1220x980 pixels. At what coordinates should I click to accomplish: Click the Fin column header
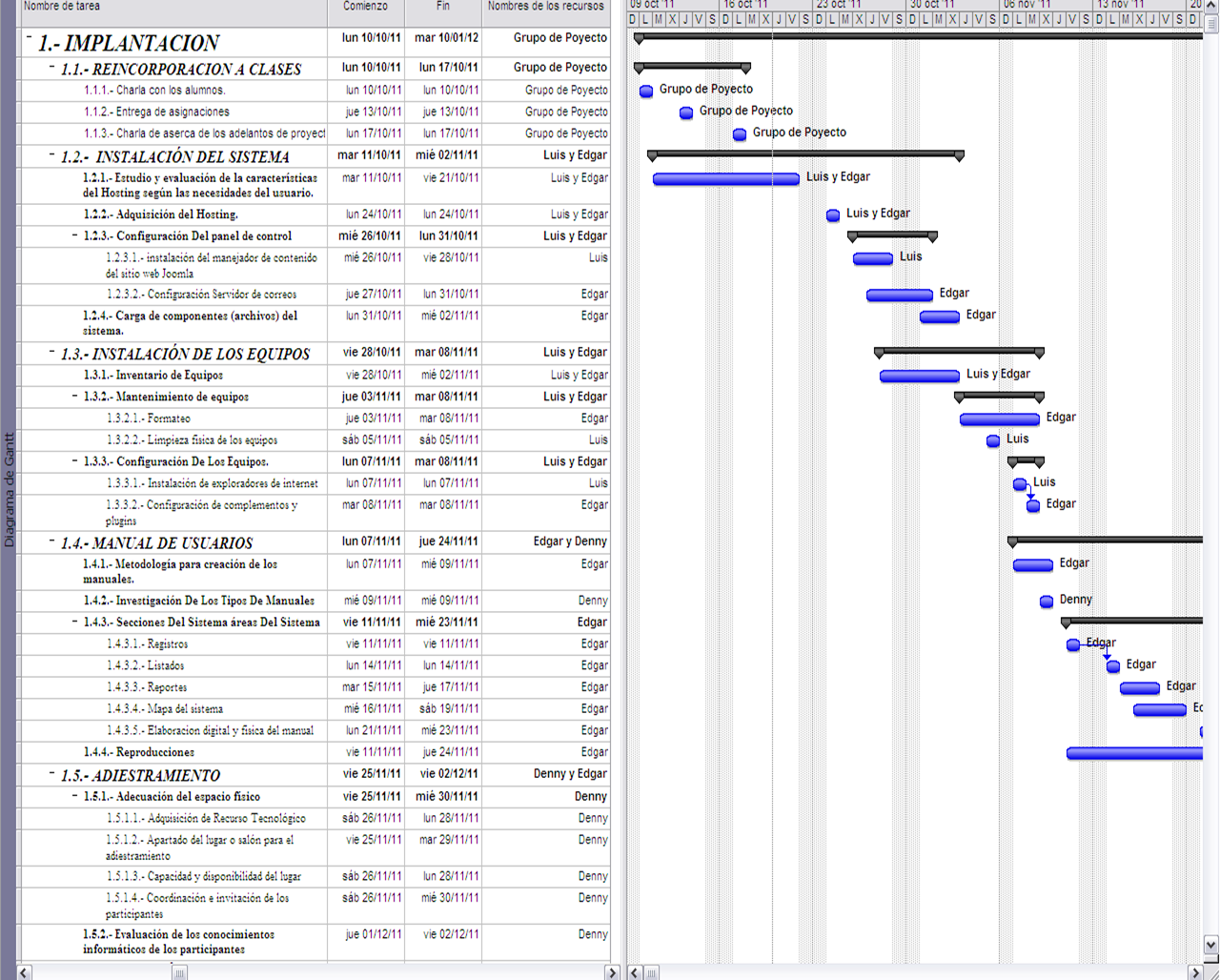point(443,7)
